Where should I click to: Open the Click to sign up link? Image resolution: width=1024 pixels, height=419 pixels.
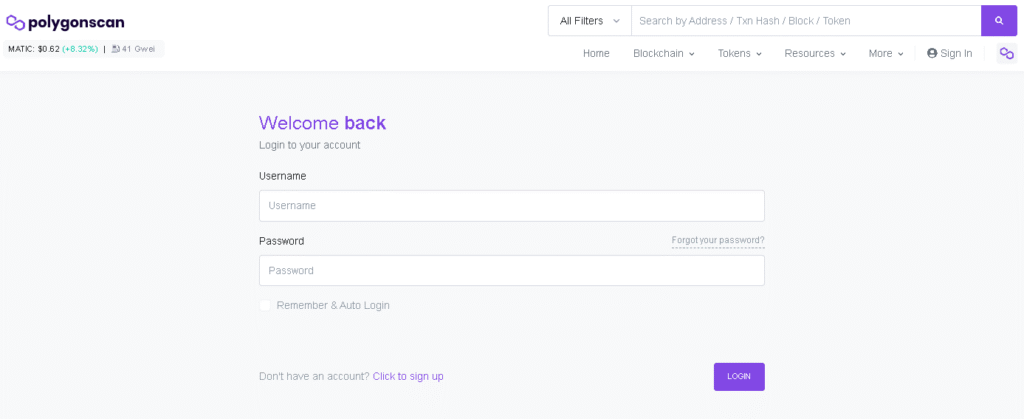pyautogui.click(x=408, y=377)
